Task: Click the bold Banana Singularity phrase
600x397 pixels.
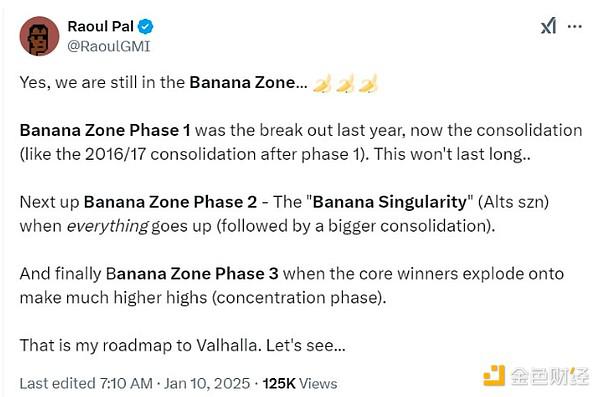Action: pyautogui.click(x=390, y=202)
